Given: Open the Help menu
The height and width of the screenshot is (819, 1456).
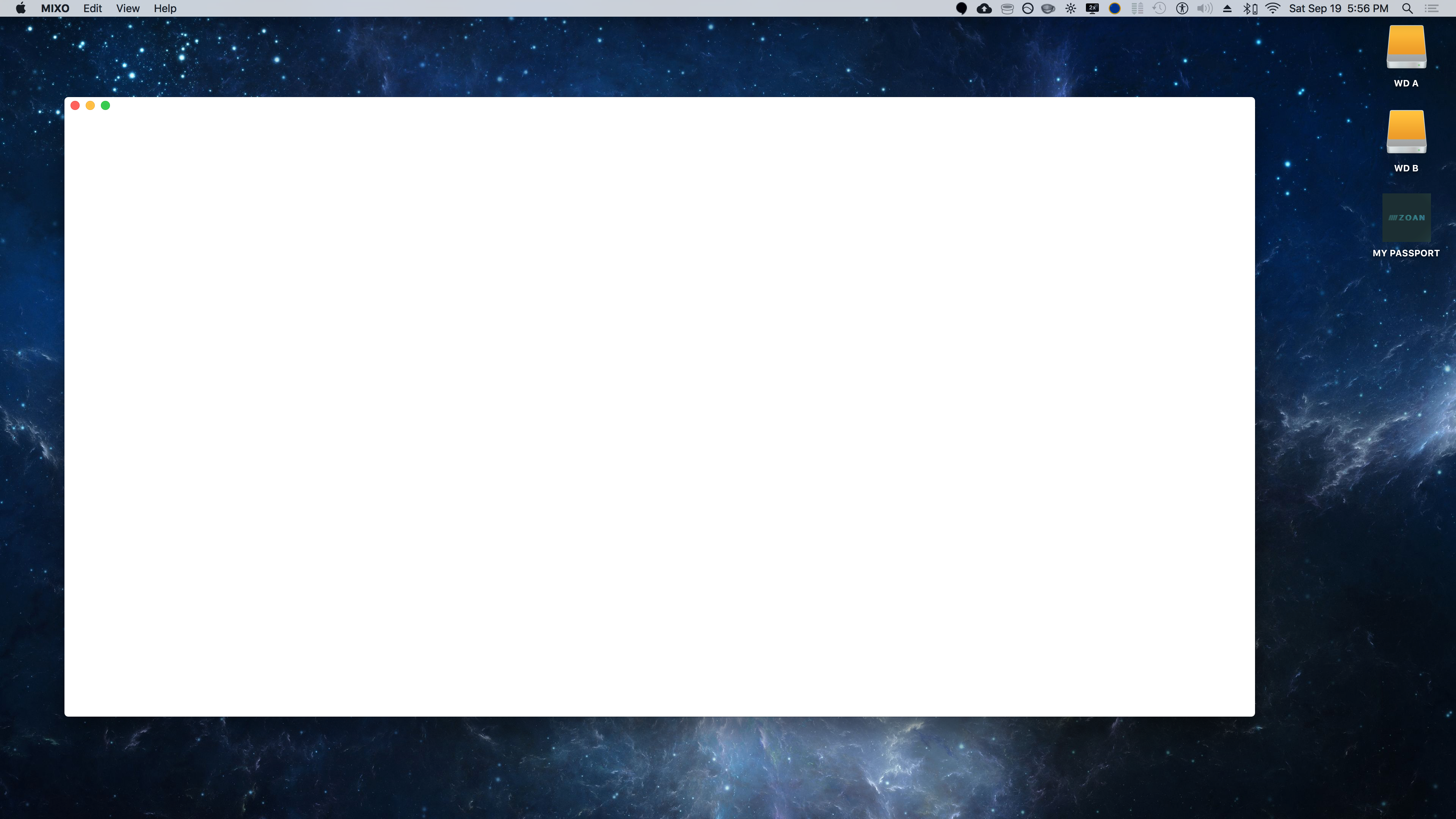Looking at the screenshot, I should 165,8.
